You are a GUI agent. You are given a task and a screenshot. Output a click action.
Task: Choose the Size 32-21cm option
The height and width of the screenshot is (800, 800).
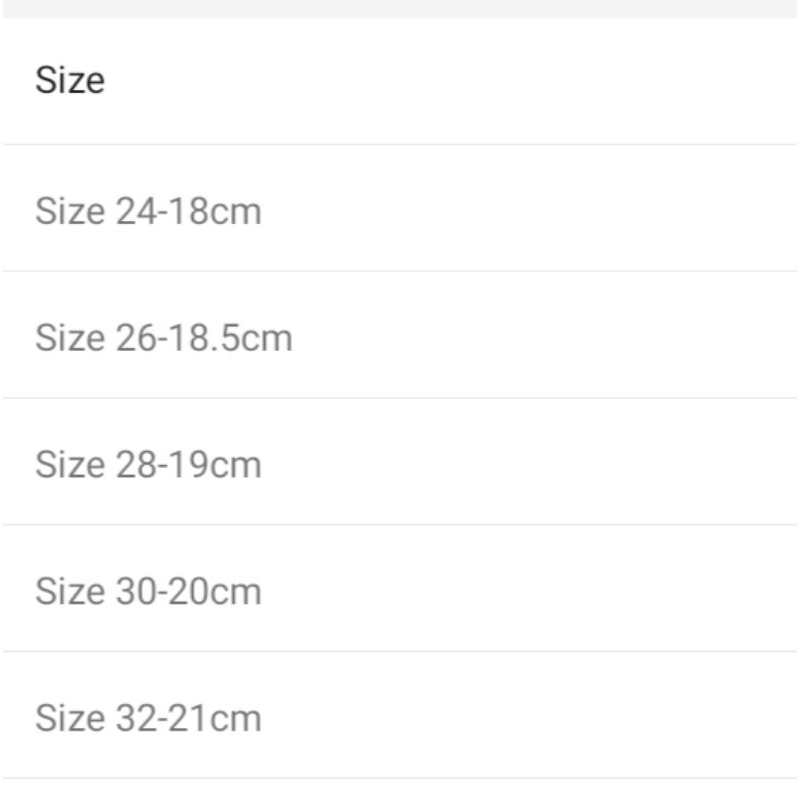coord(148,718)
